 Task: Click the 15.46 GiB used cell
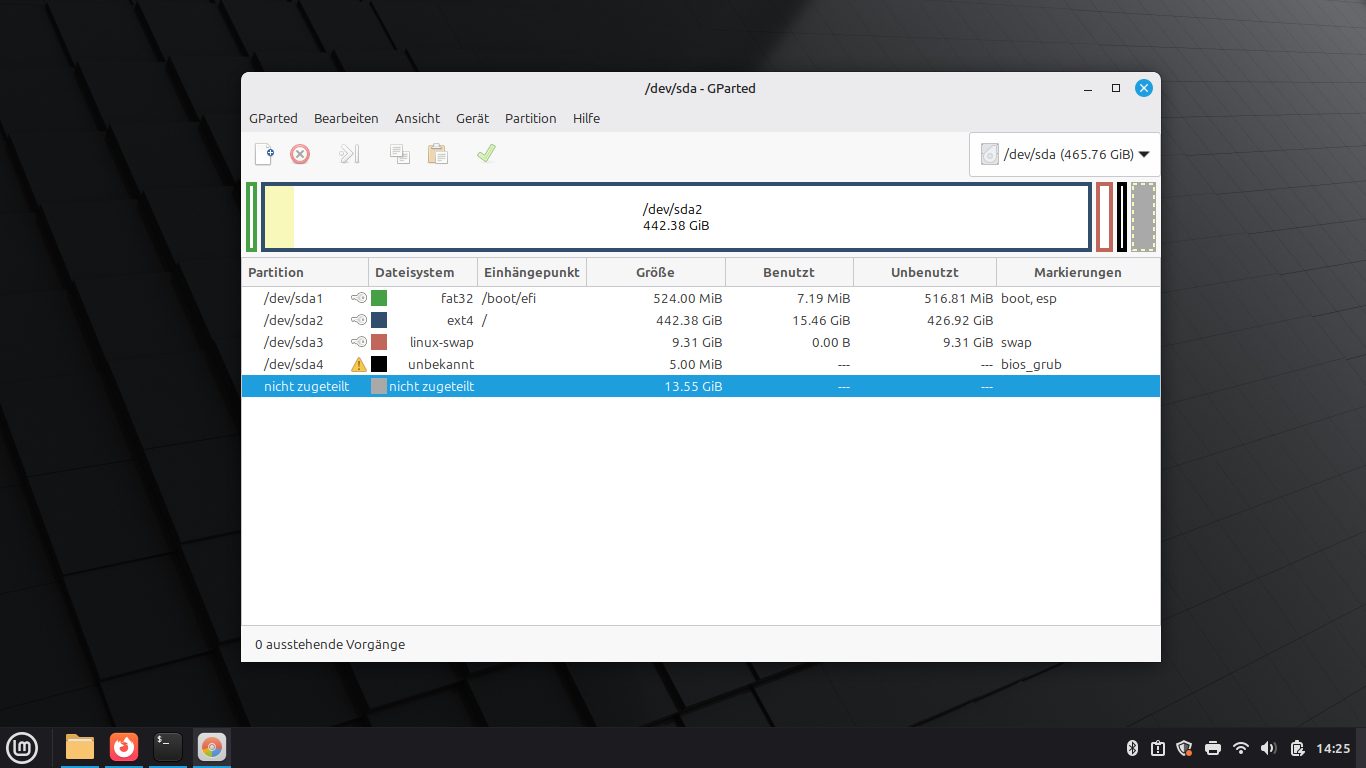click(x=820, y=320)
